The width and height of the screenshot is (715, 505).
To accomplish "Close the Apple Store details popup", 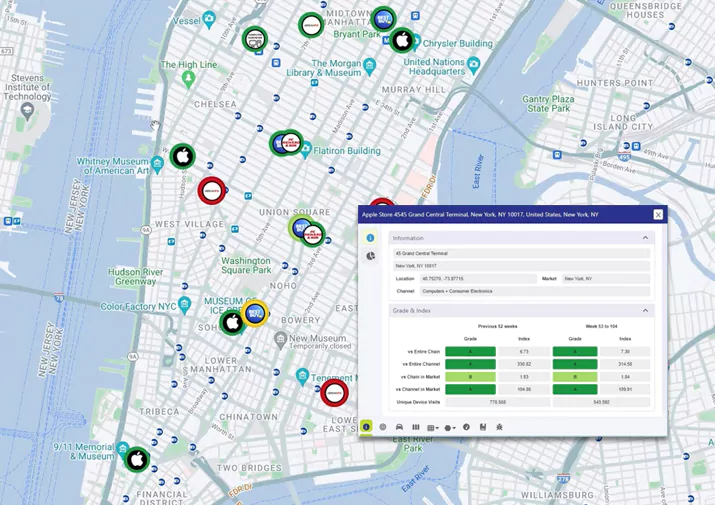I will 658,214.
